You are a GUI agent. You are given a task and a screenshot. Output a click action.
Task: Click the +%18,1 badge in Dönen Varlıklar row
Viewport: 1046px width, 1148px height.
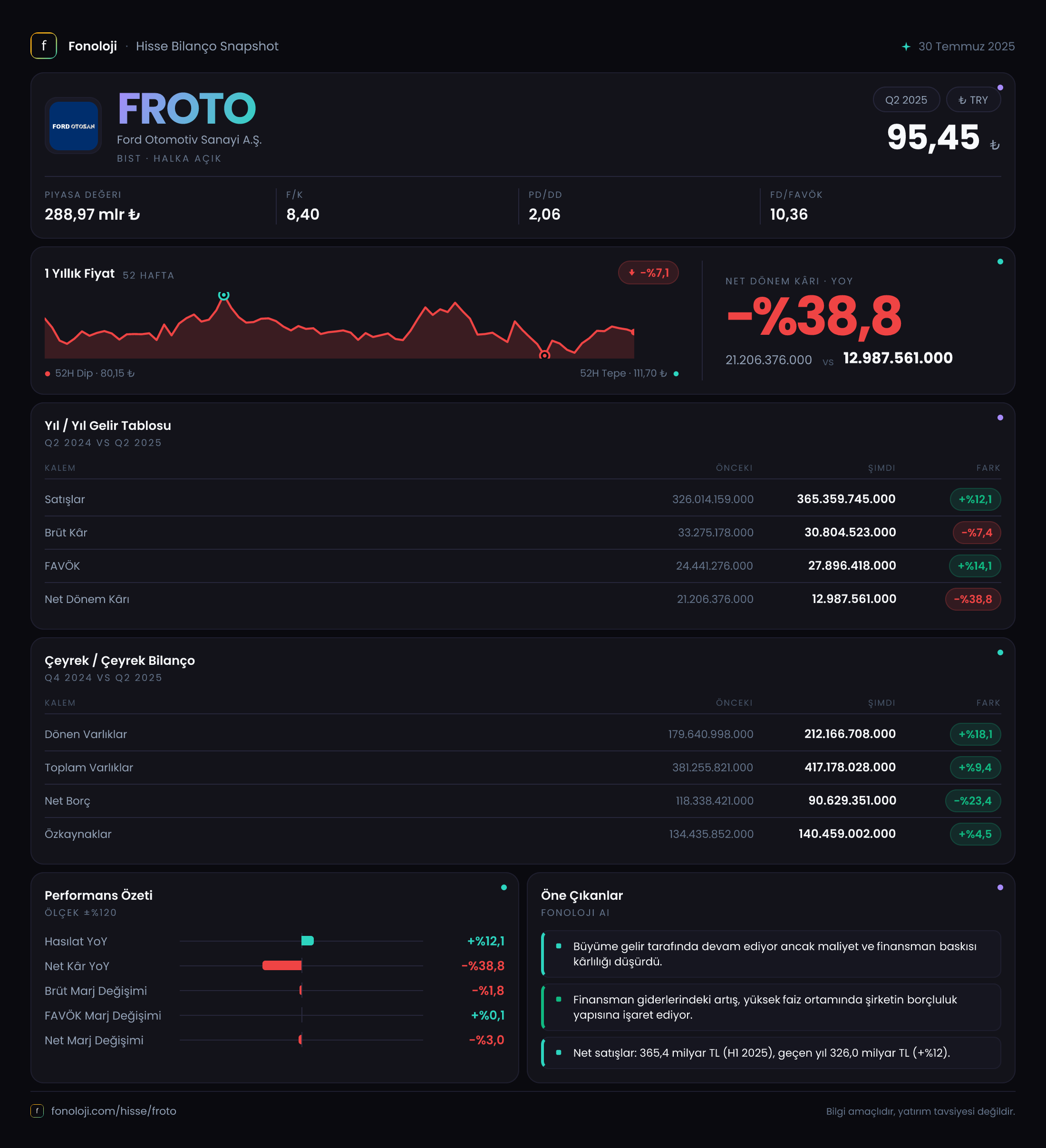click(x=975, y=734)
